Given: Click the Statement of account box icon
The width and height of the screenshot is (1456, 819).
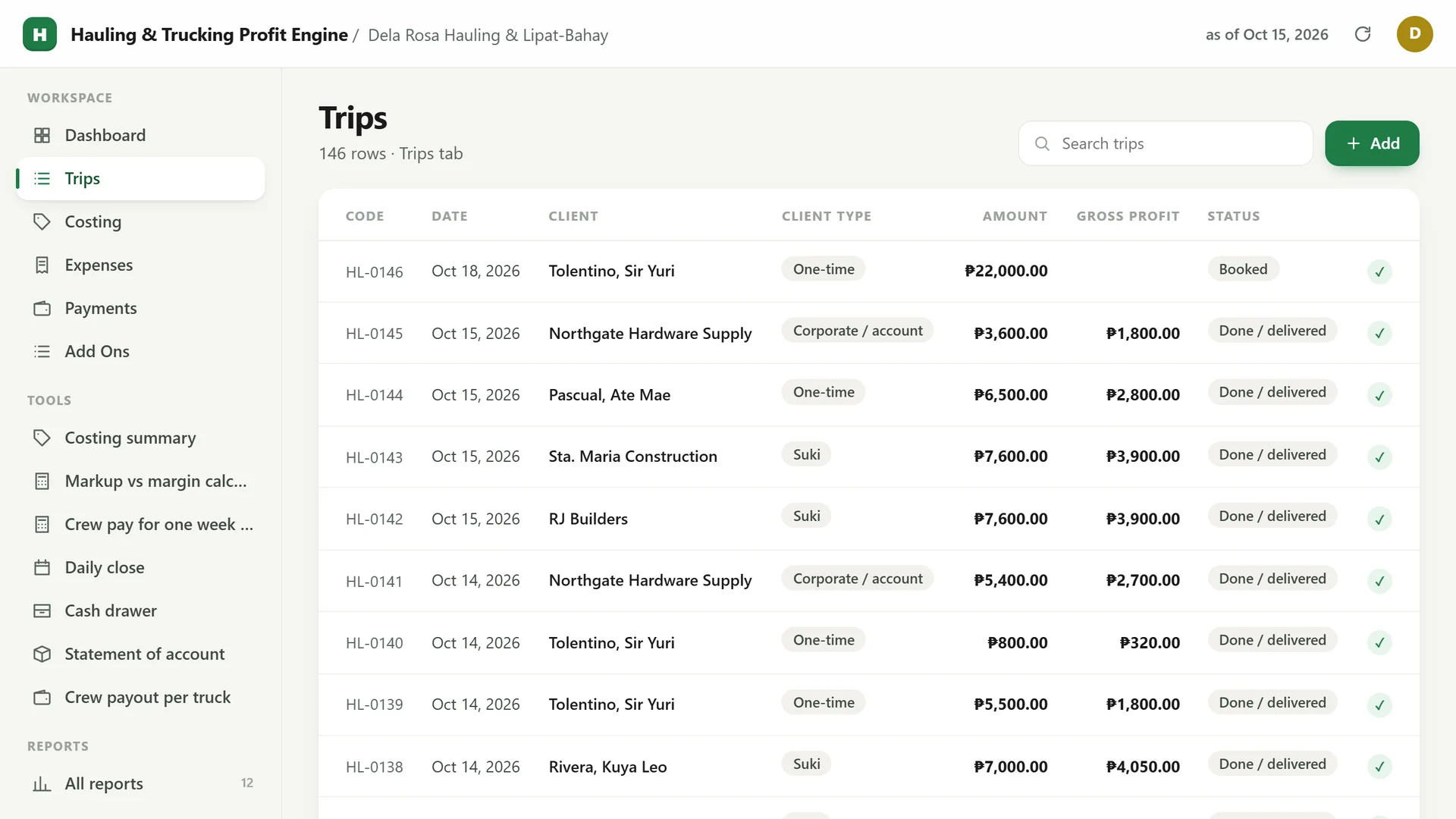Looking at the screenshot, I should click(x=42, y=654).
